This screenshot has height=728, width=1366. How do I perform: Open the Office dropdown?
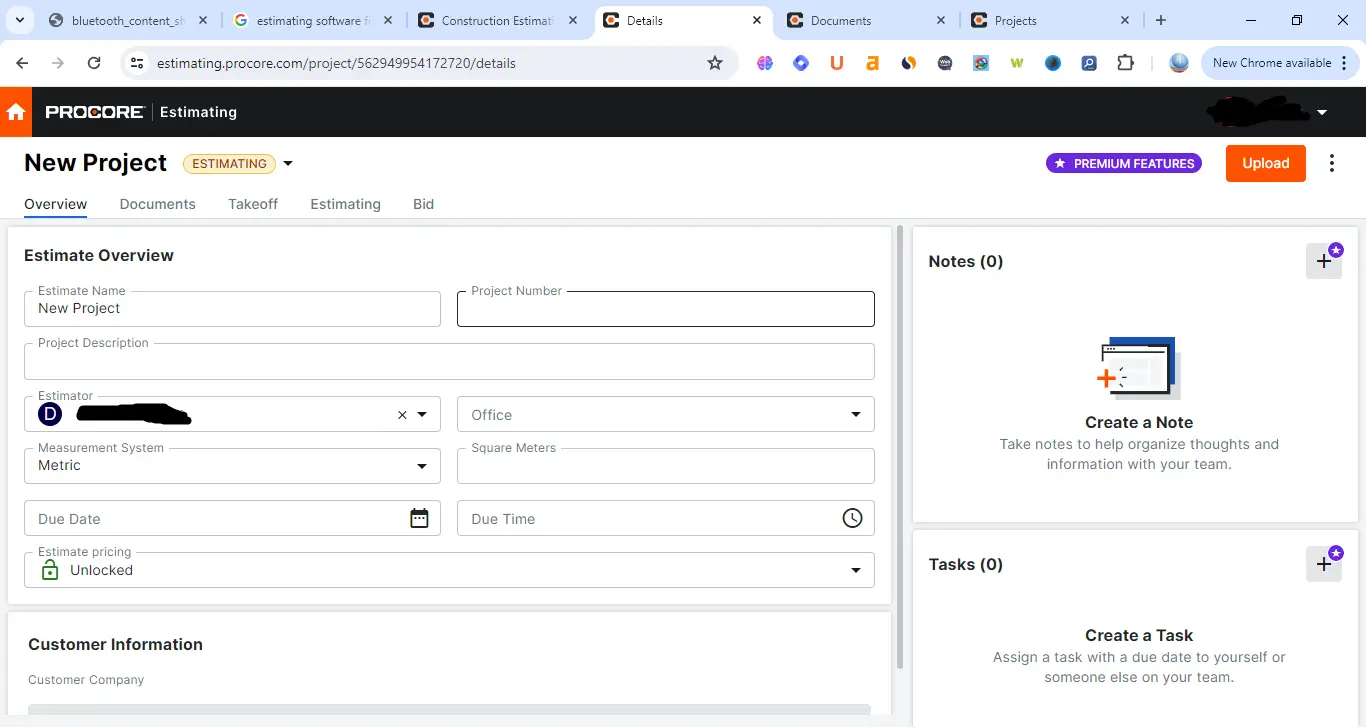855,414
